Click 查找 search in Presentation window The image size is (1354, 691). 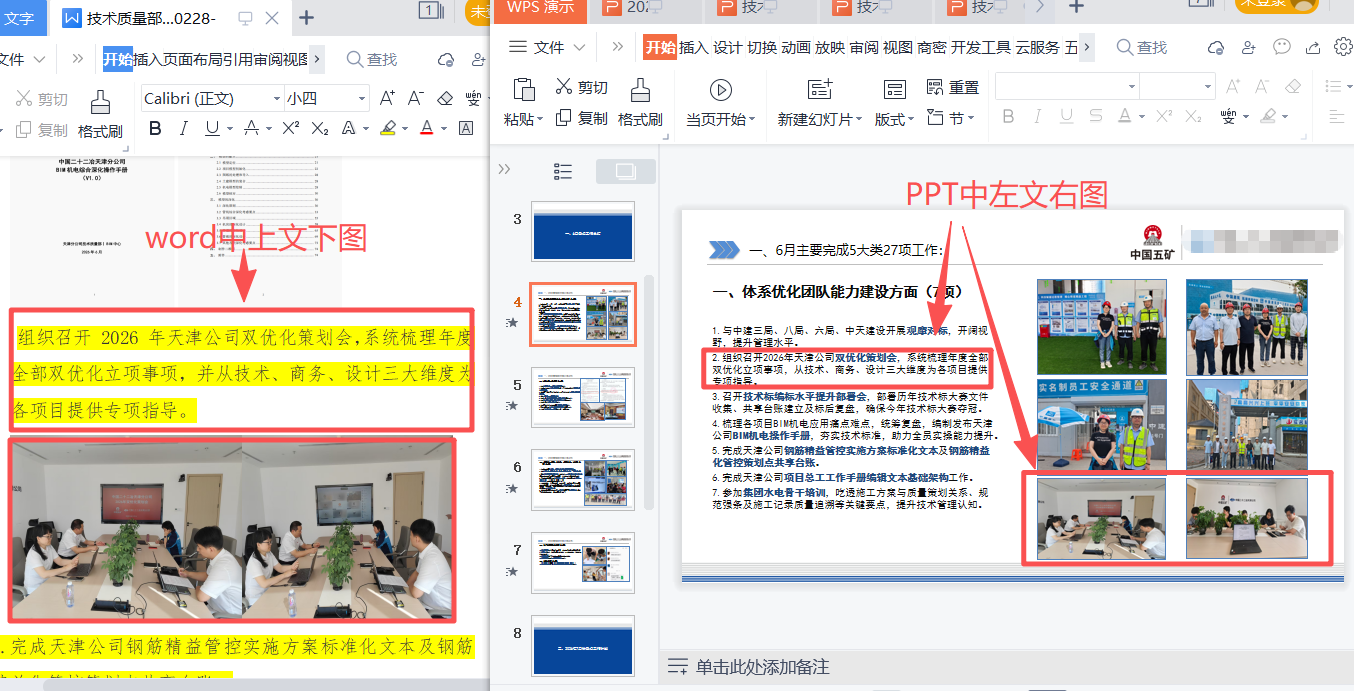[1142, 47]
